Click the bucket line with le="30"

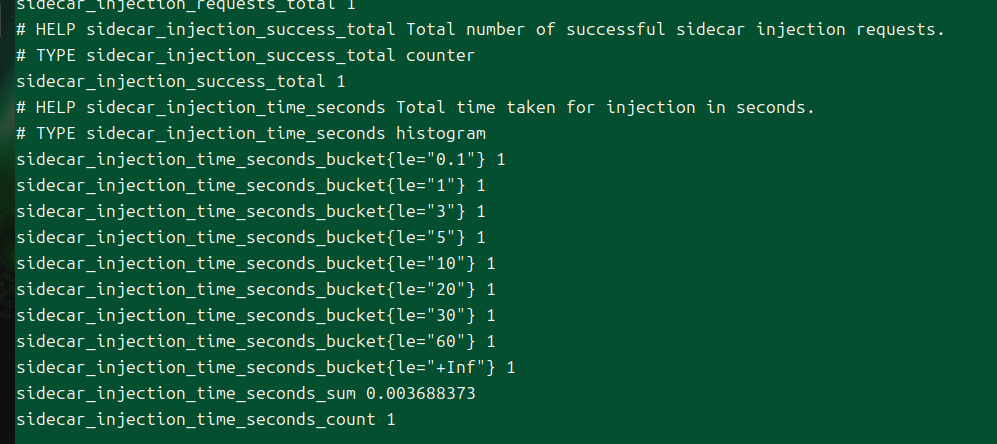coord(256,316)
